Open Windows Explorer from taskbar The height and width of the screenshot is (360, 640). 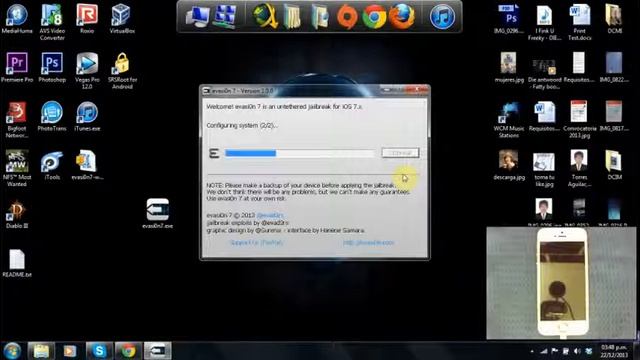click(41, 351)
